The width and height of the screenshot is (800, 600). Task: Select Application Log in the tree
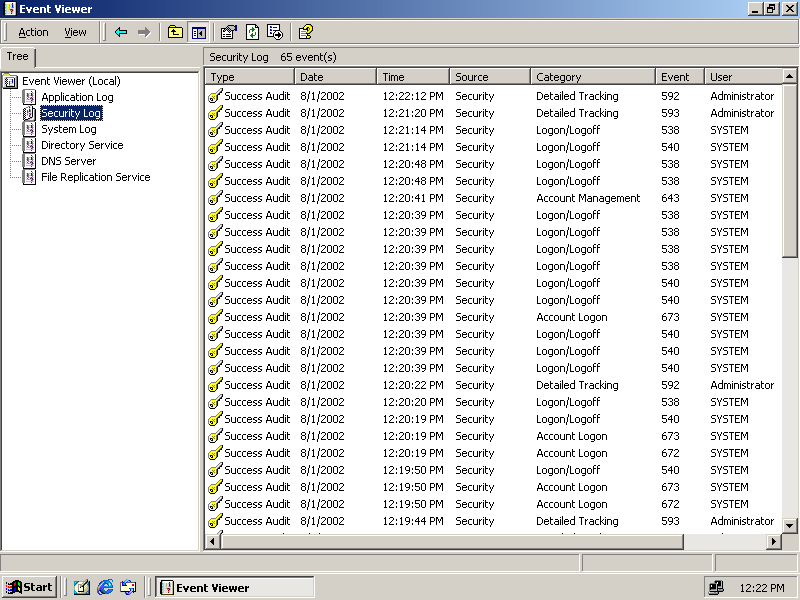tap(77, 97)
